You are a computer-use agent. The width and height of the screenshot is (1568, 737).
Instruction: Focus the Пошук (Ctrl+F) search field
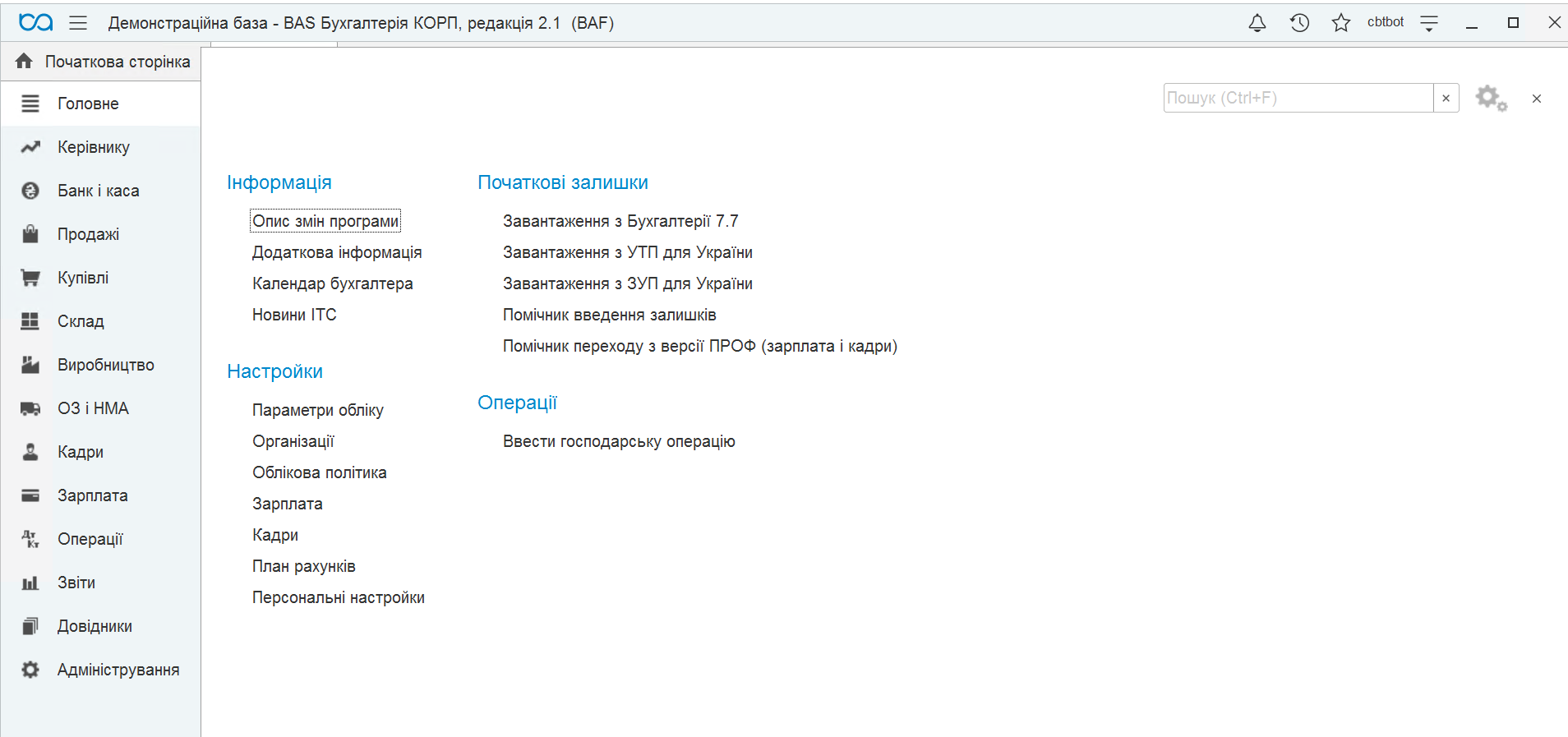1298,98
